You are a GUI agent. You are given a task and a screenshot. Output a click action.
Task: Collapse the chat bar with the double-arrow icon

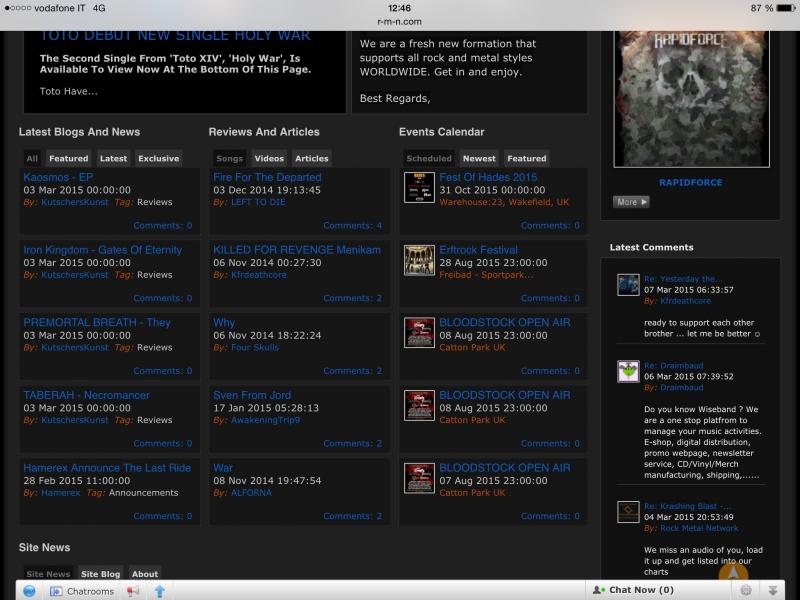click(x=772, y=591)
